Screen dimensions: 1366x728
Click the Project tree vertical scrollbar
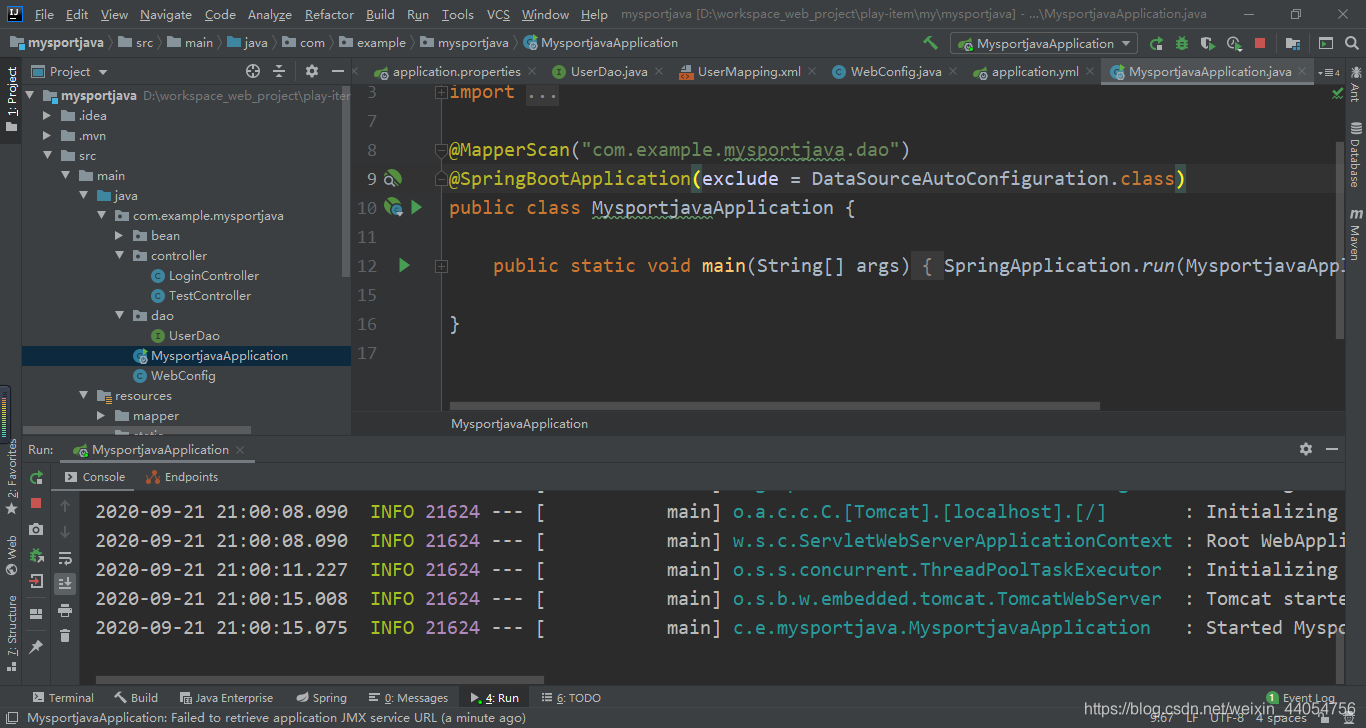coord(346,180)
